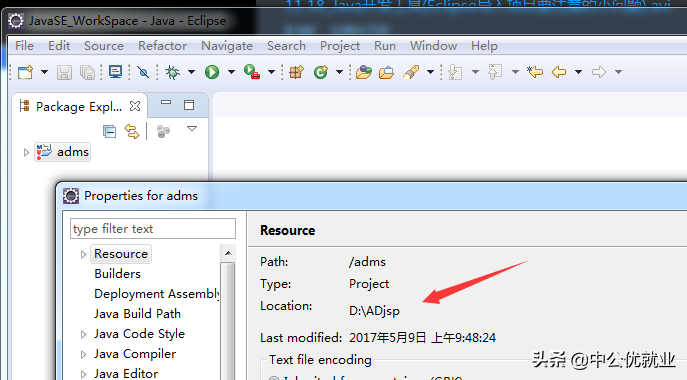Open the Help menu

484,46
